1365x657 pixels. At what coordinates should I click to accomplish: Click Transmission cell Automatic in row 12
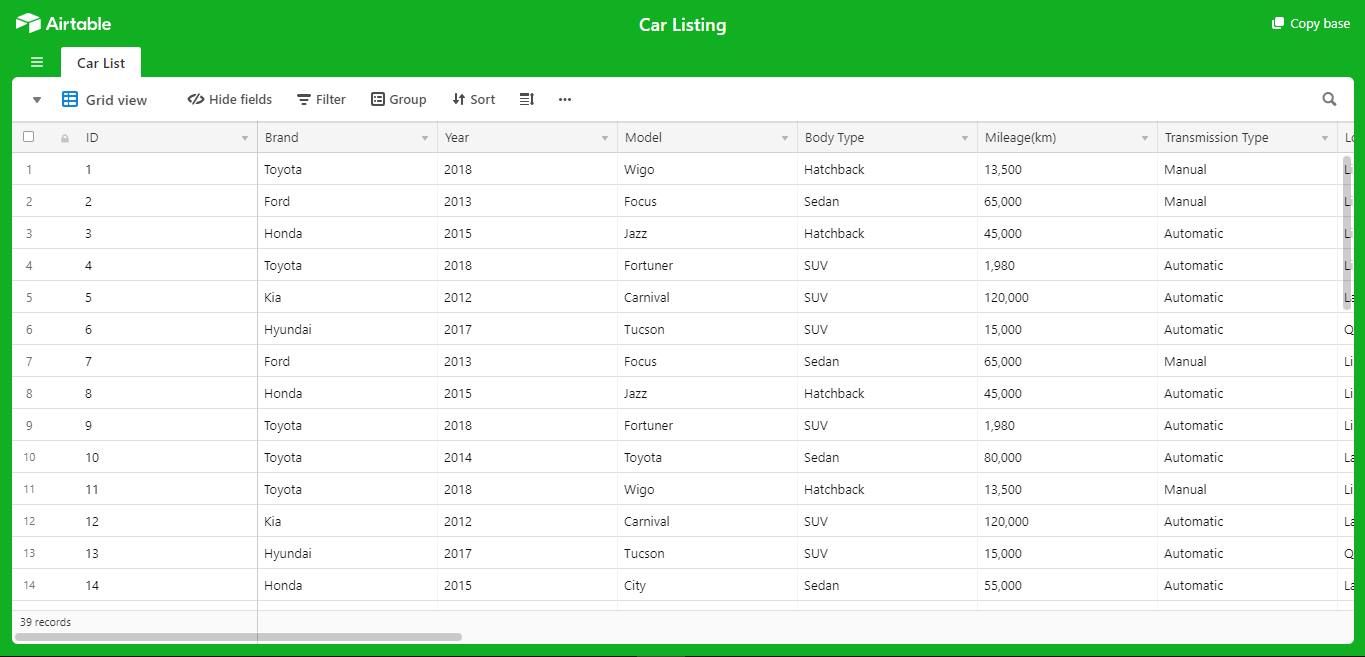coord(1248,521)
